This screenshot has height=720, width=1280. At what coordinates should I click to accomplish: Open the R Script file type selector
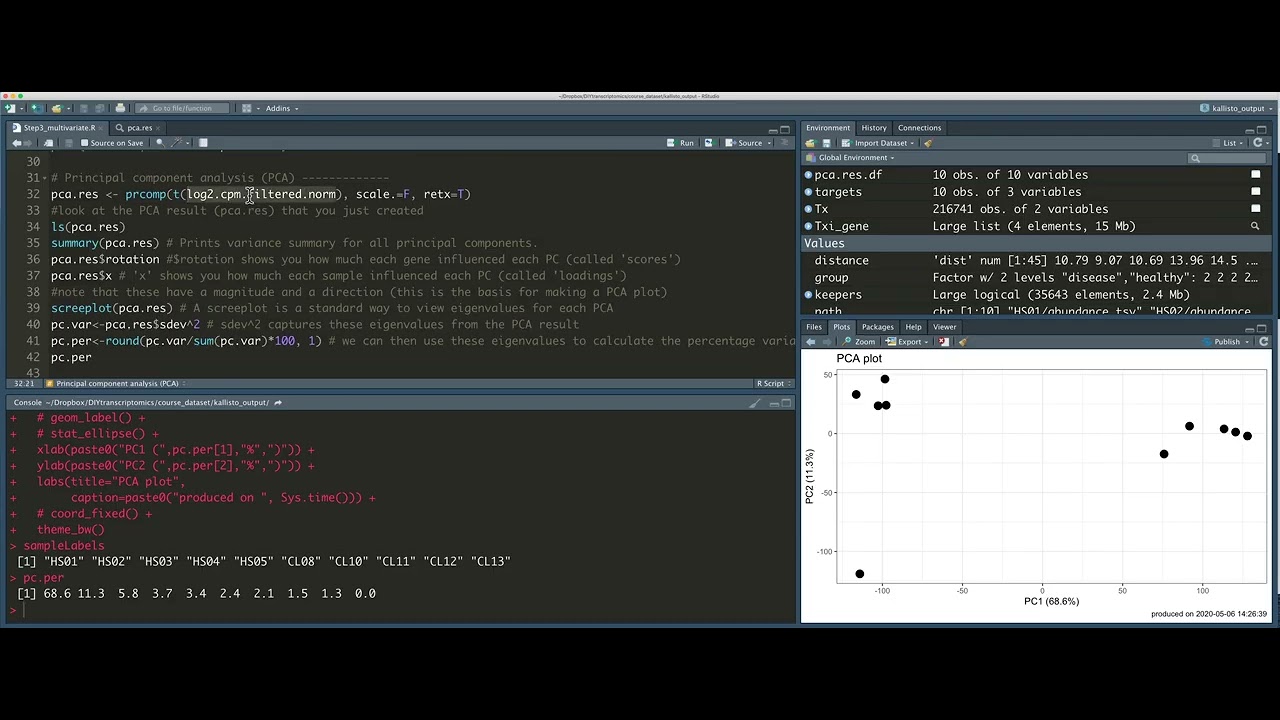pos(773,384)
